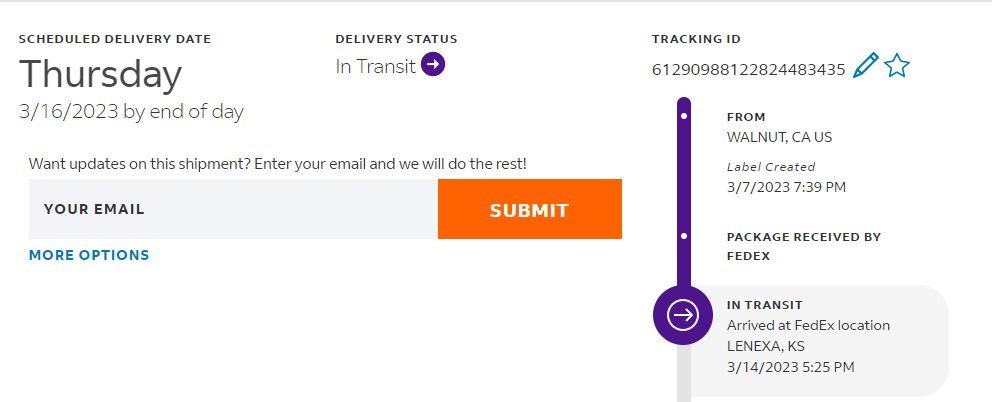Click the arrow icon next to In Transit status

click(x=433, y=66)
